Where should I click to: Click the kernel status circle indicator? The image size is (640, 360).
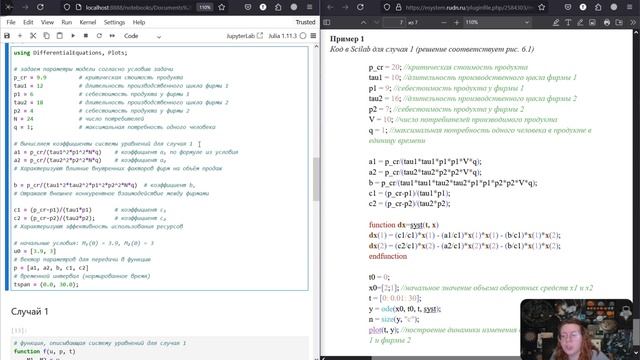click(303, 36)
